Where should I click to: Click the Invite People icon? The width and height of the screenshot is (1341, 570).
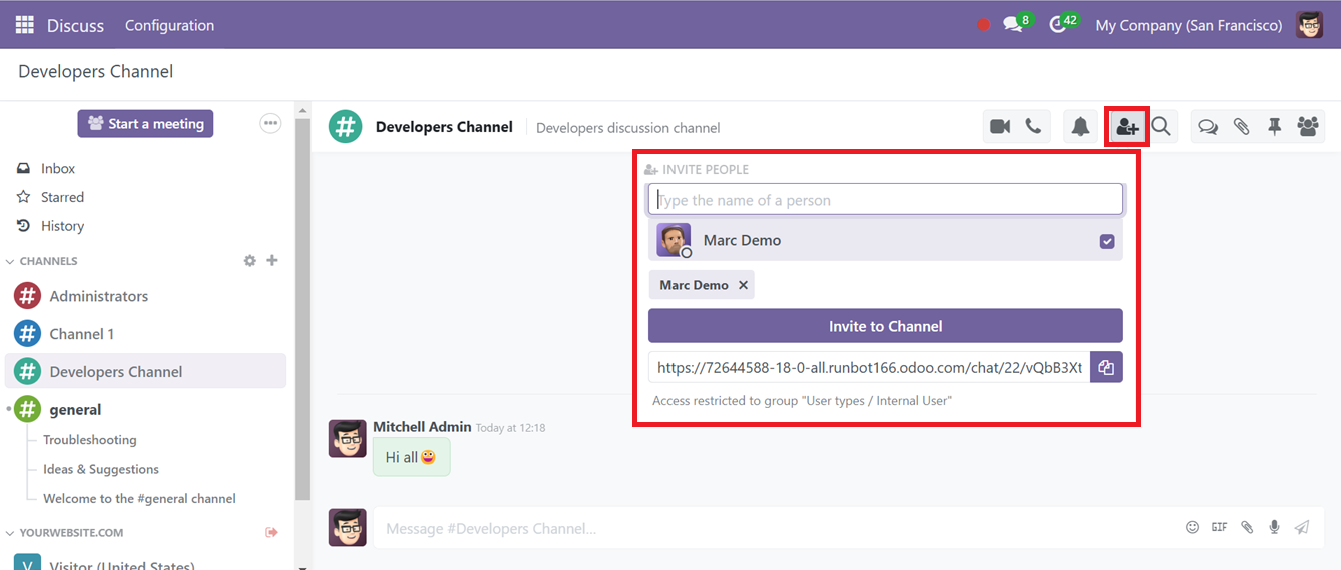pyautogui.click(x=1127, y=127)
